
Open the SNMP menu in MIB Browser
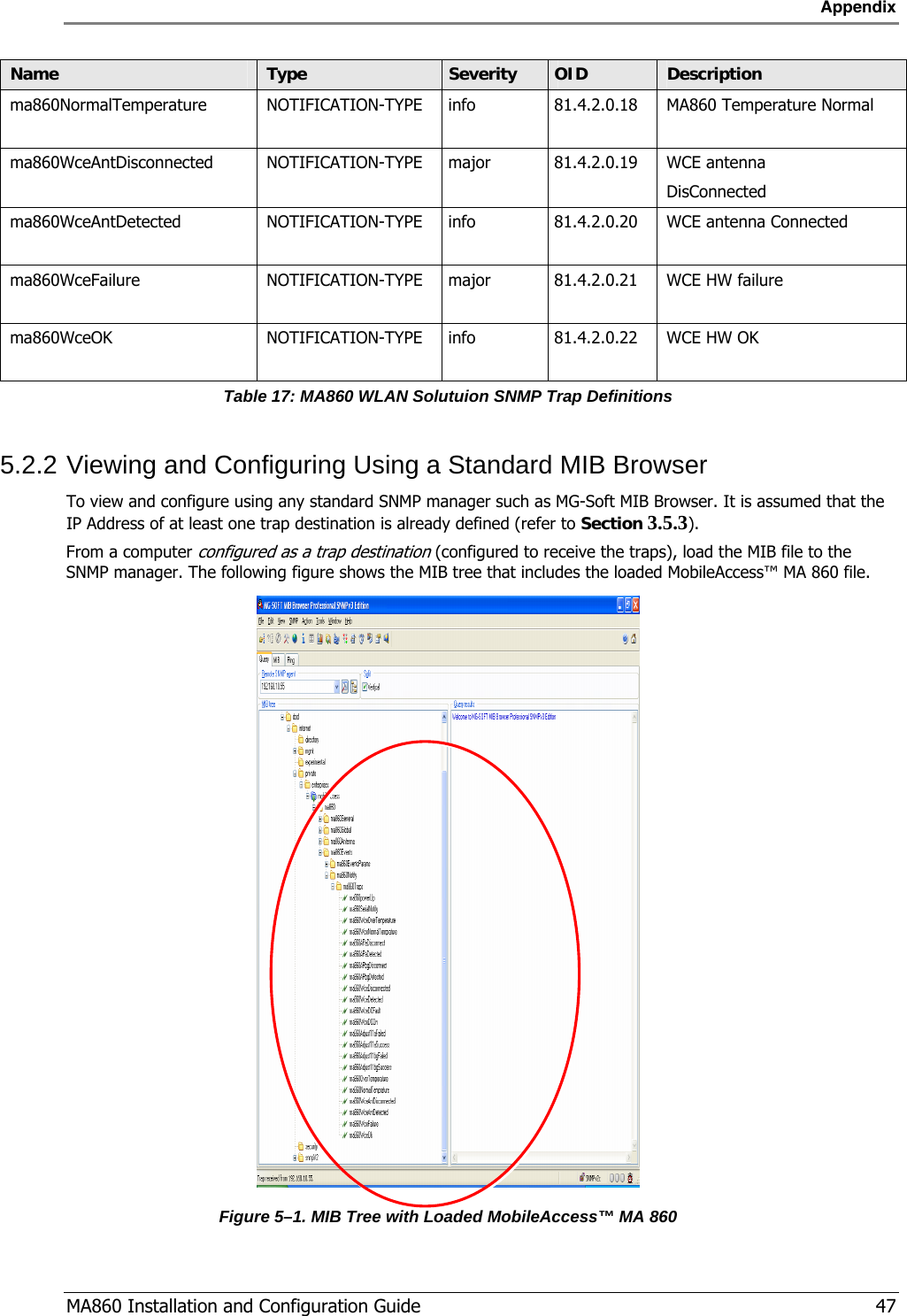[294, 621]
